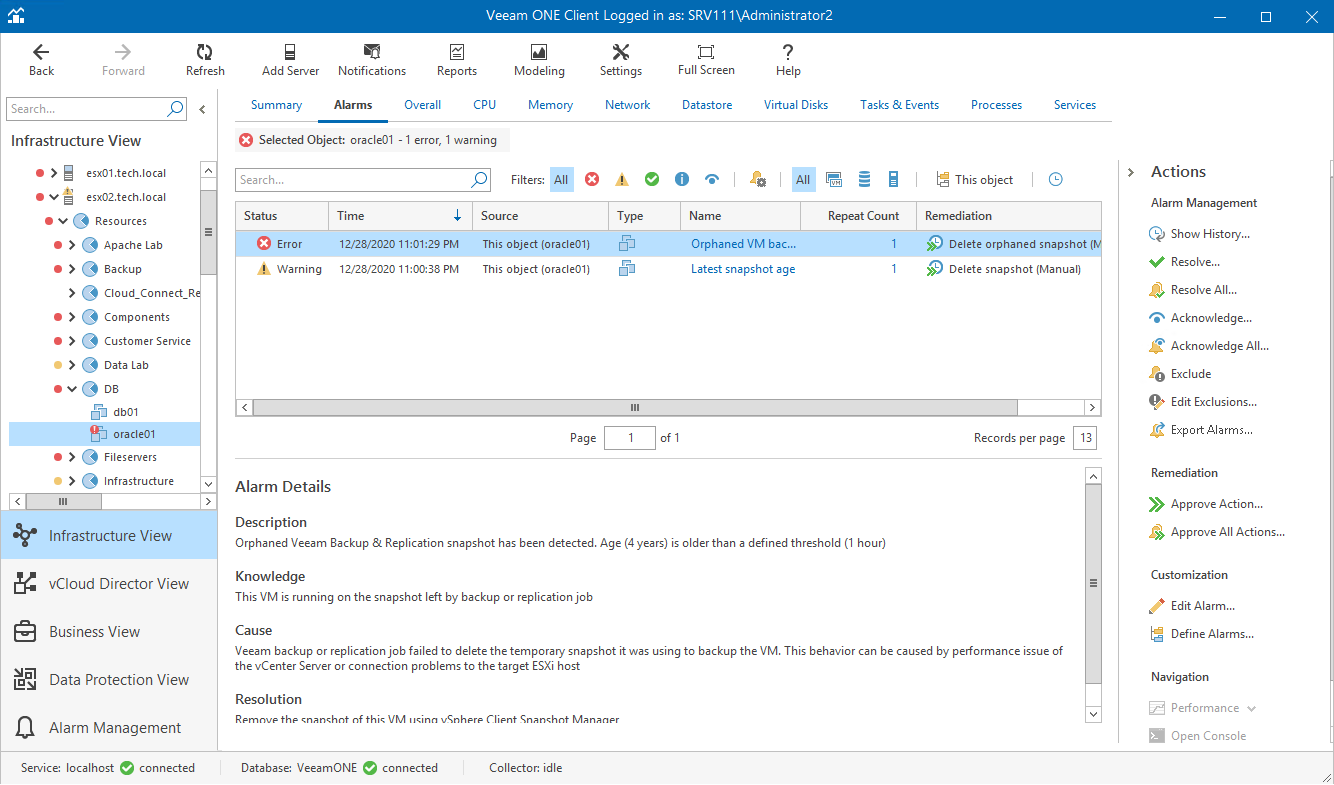This screenshot has height=785, width=1334.
Task: Expand the Customer Service resource pool
Action: [72, 341]
